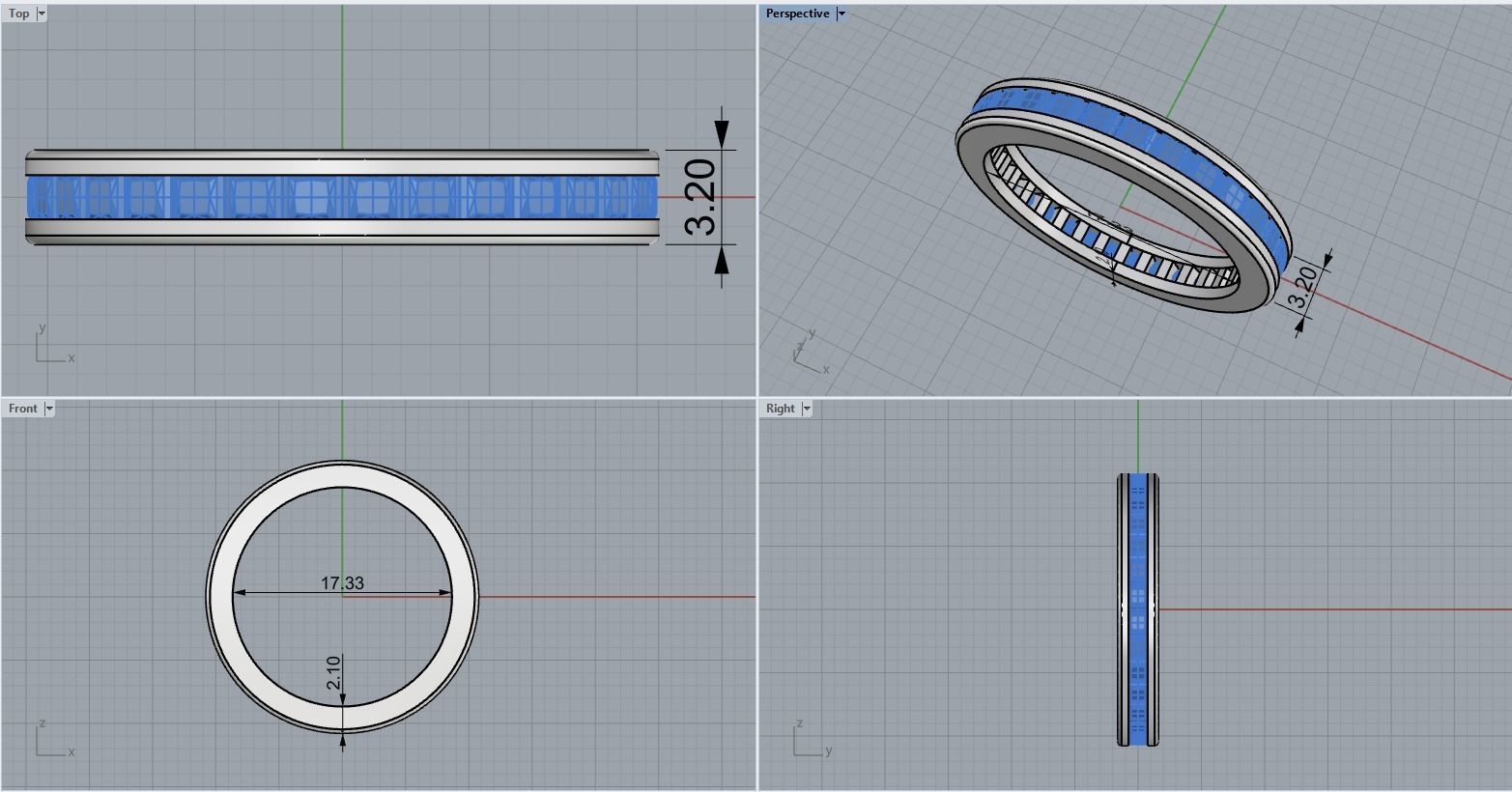Select the 17.33 diameter dimension text

[342, 582]
